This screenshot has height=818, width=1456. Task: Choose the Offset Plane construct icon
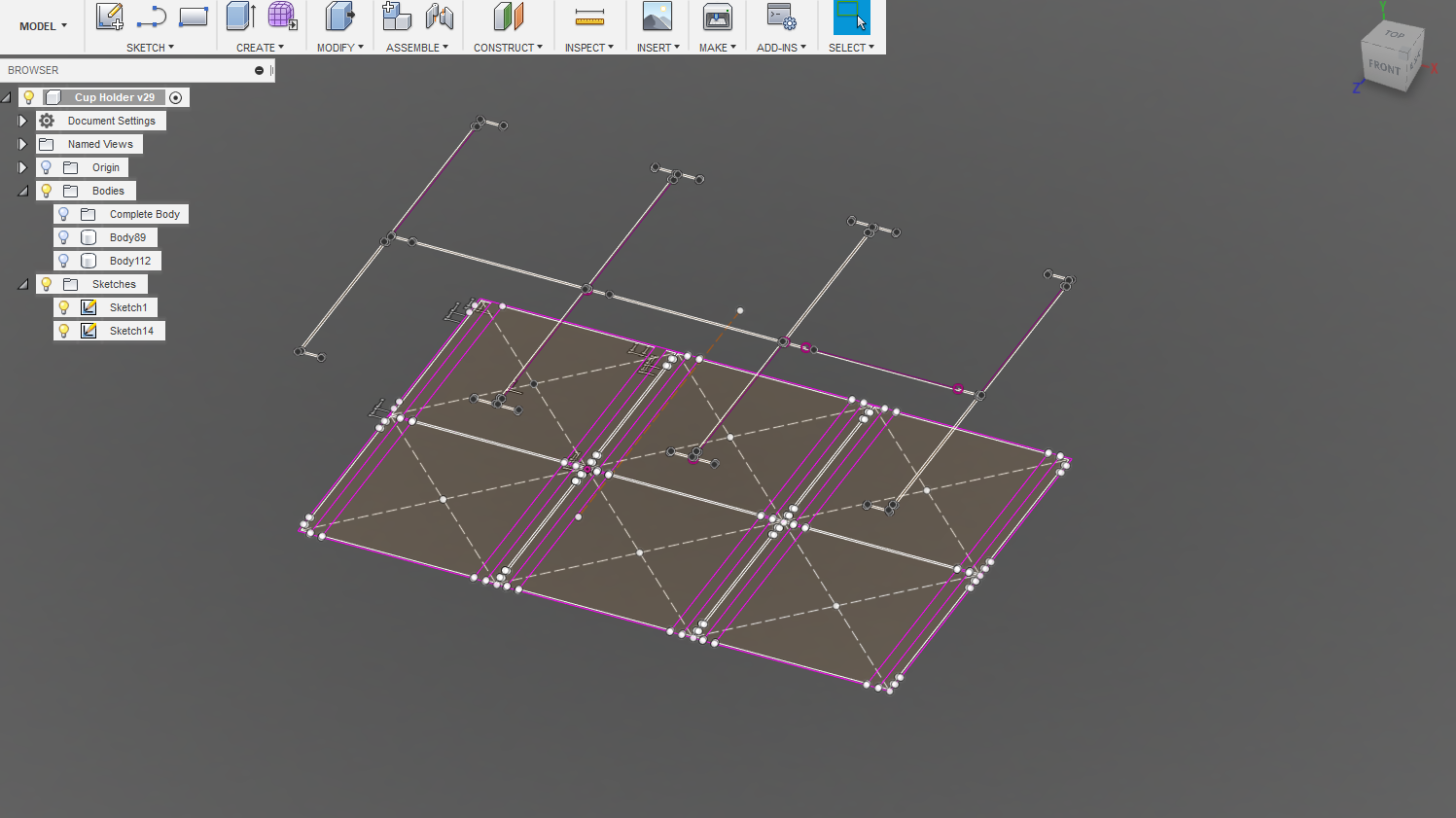point(508,17)
